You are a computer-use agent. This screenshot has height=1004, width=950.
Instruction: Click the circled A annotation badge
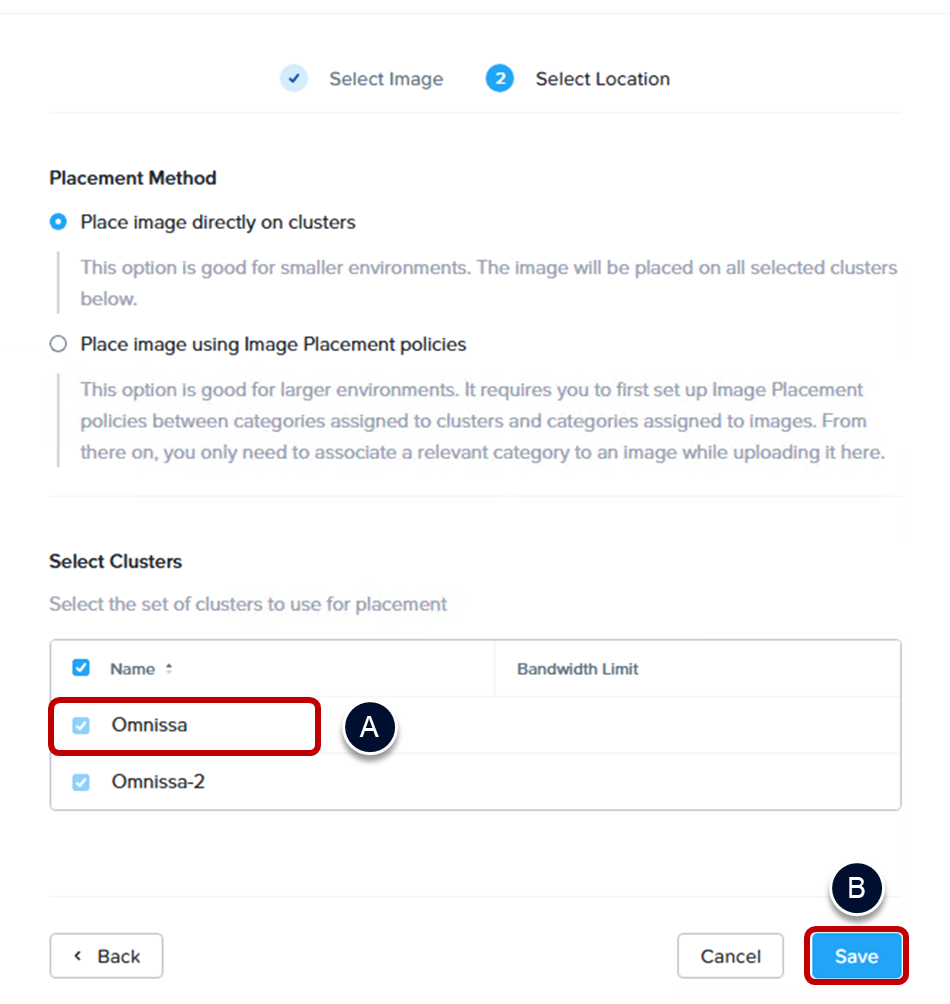pyautogui.click(x=370, y=727)
